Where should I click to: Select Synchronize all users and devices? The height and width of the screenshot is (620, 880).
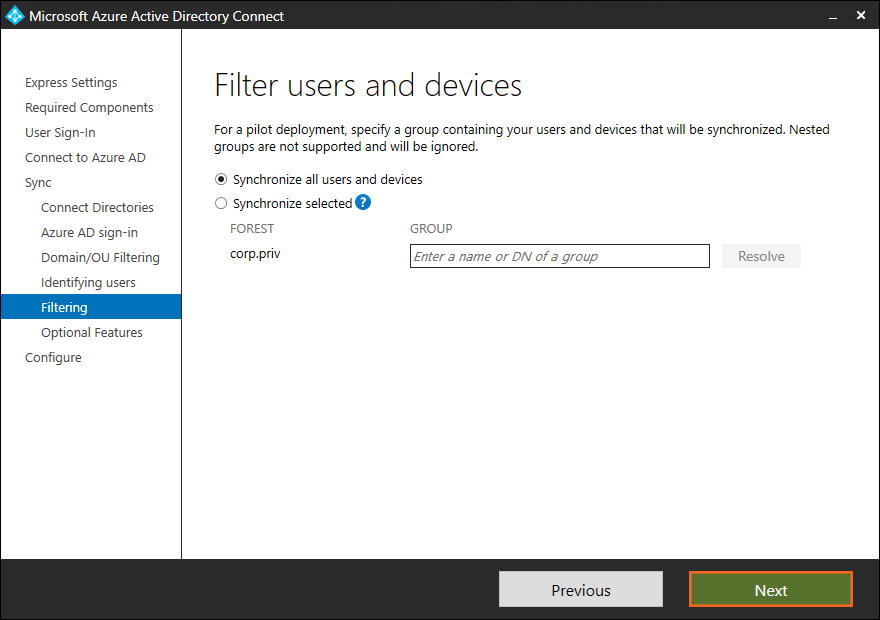point(221,180)
